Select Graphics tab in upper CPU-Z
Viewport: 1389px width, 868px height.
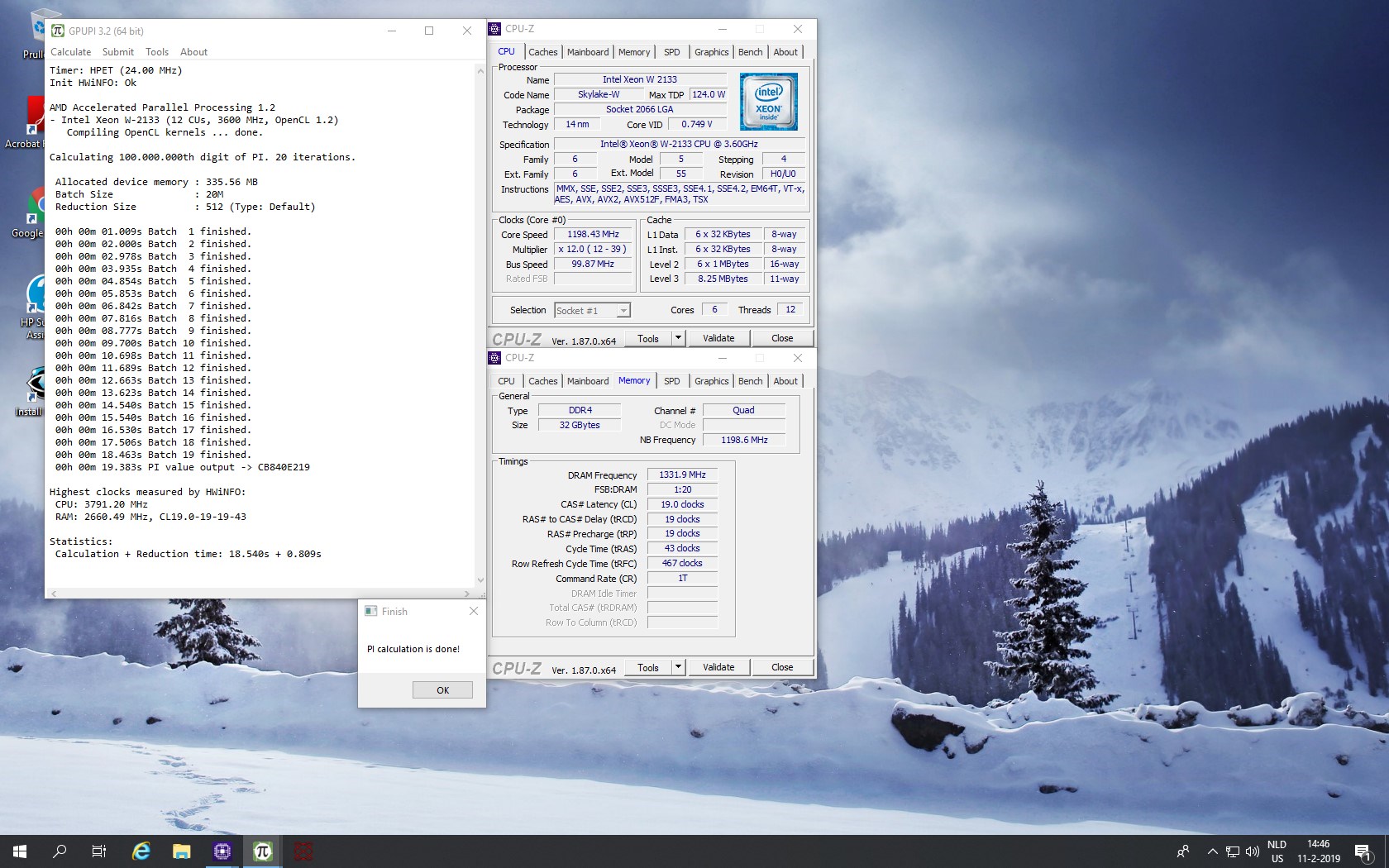[x=712, y=52]
